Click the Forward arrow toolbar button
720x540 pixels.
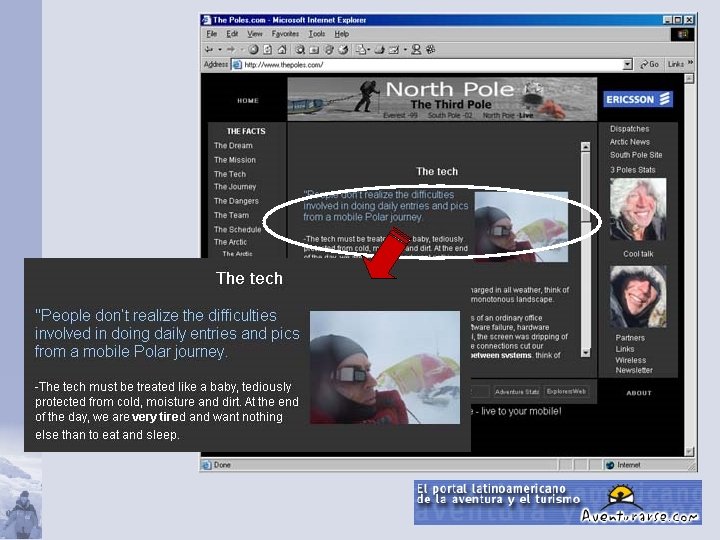(231, 50)
